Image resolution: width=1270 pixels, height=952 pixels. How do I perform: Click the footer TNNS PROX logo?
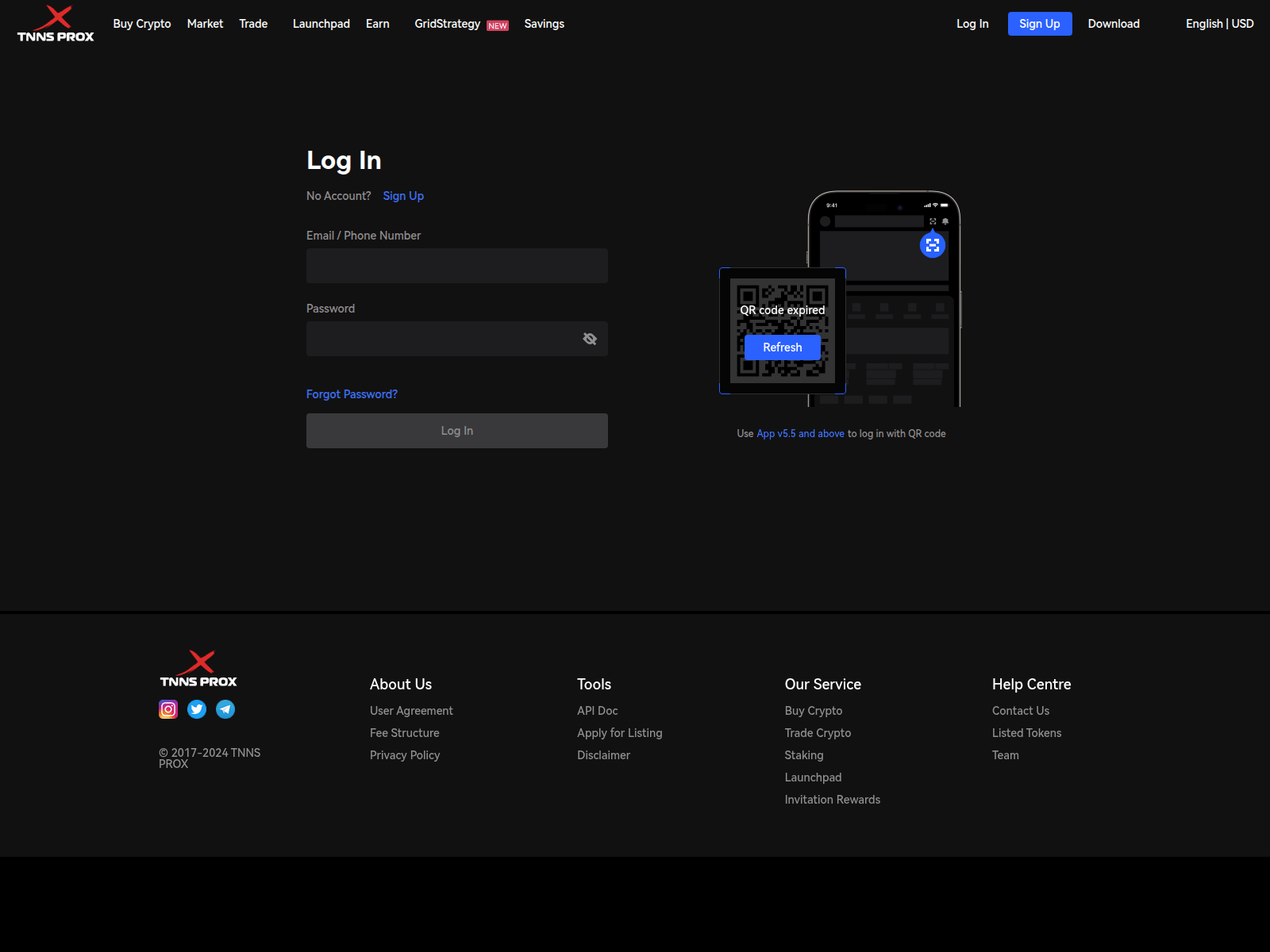tap(198, 669)
